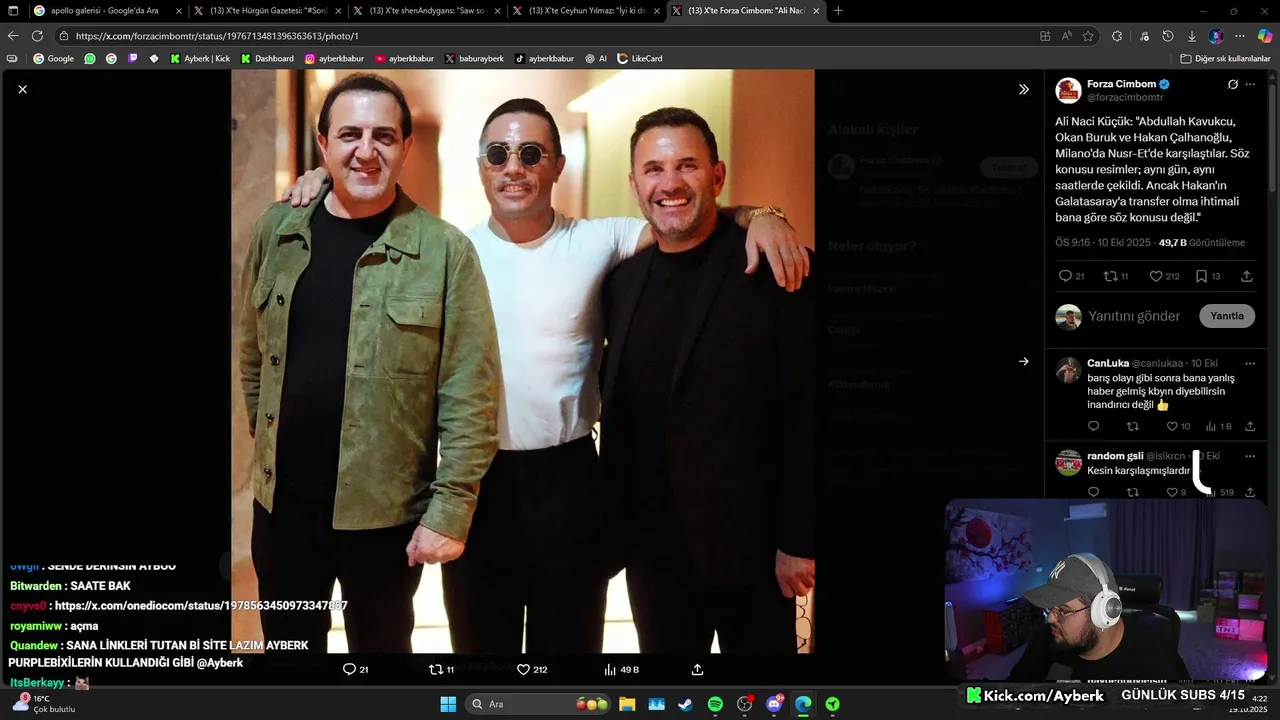The height and width of the screenshot is (720, 1280).
Task: Add this page to favorites star
Action: tap(1088, 36)
